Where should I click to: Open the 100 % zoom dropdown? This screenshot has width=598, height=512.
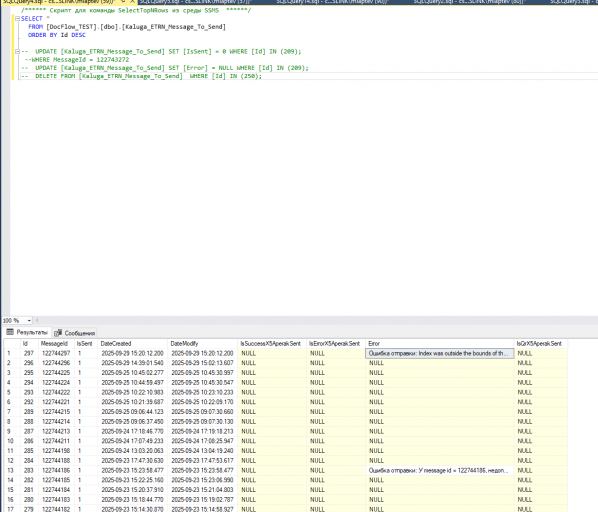point(29,321)
